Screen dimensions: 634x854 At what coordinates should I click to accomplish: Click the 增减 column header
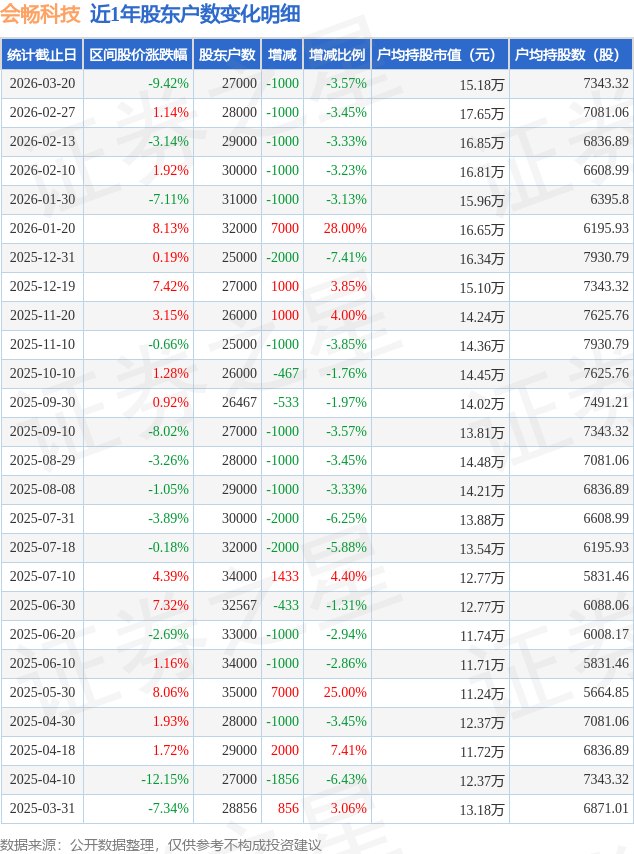tap(282, 54)
